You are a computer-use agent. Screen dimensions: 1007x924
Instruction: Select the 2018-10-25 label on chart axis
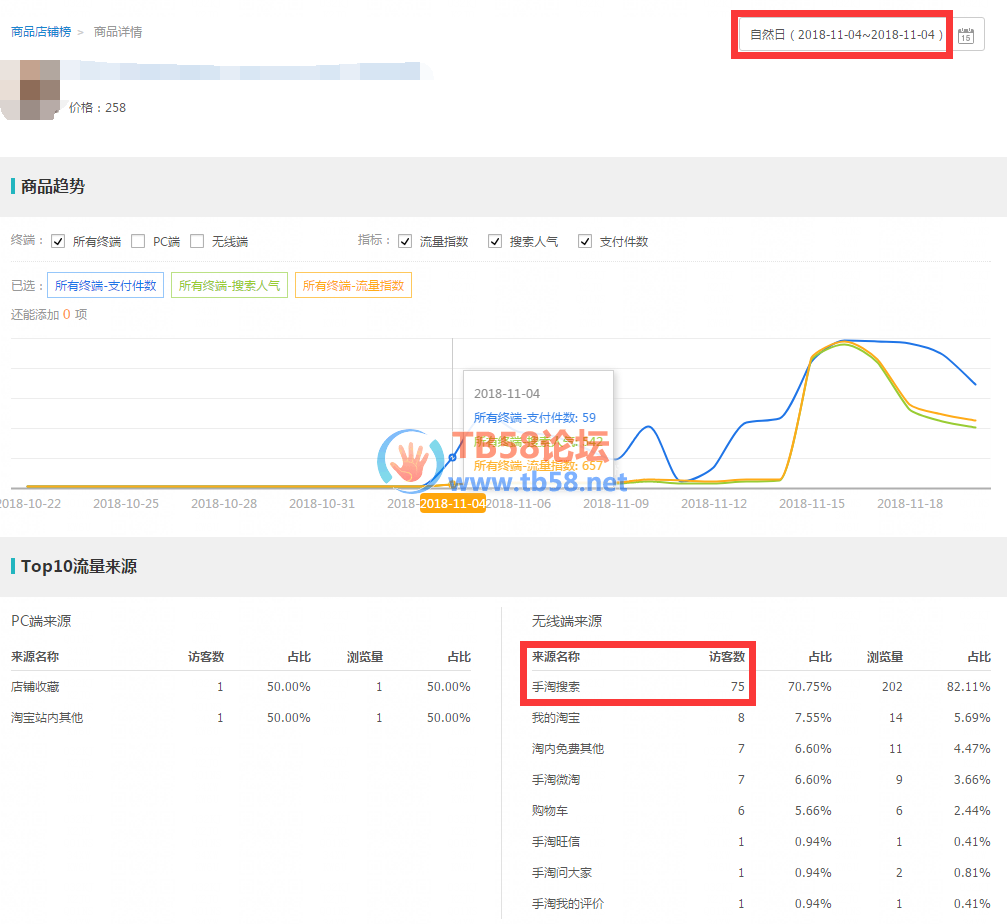pyautogui.click(x=126, y=503)
